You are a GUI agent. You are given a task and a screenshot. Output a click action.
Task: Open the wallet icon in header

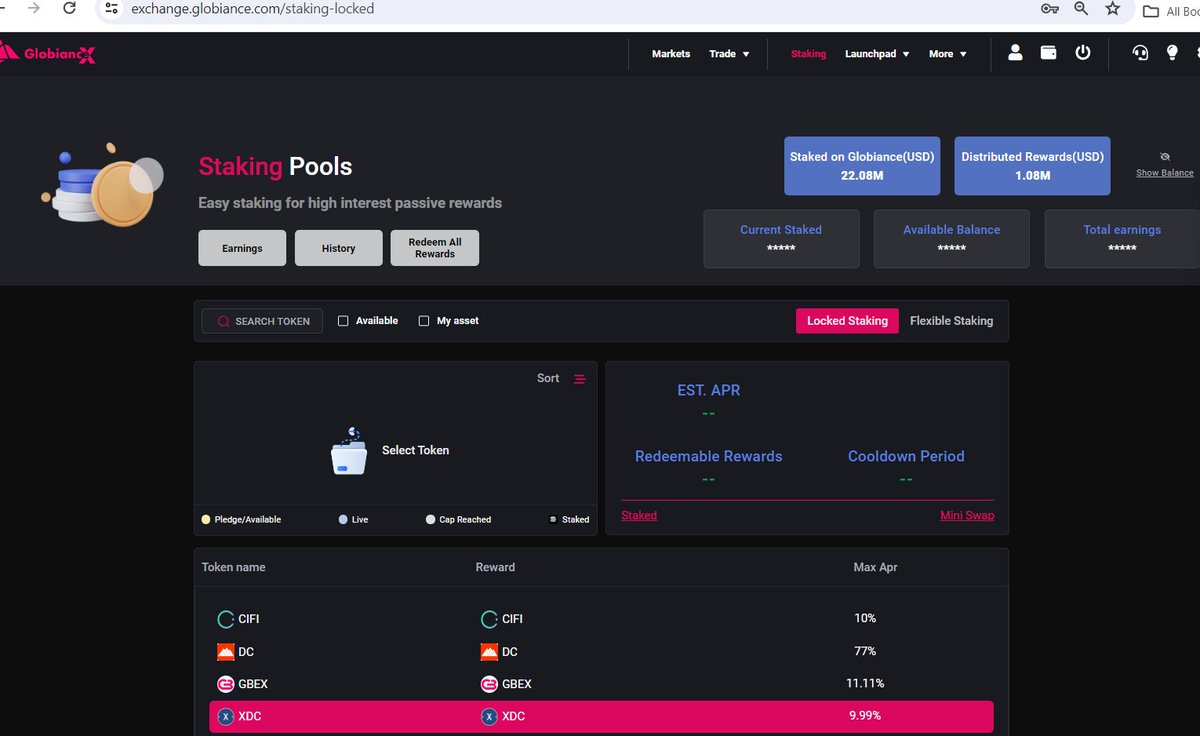pyautogui.click(x=1049, y=53)
